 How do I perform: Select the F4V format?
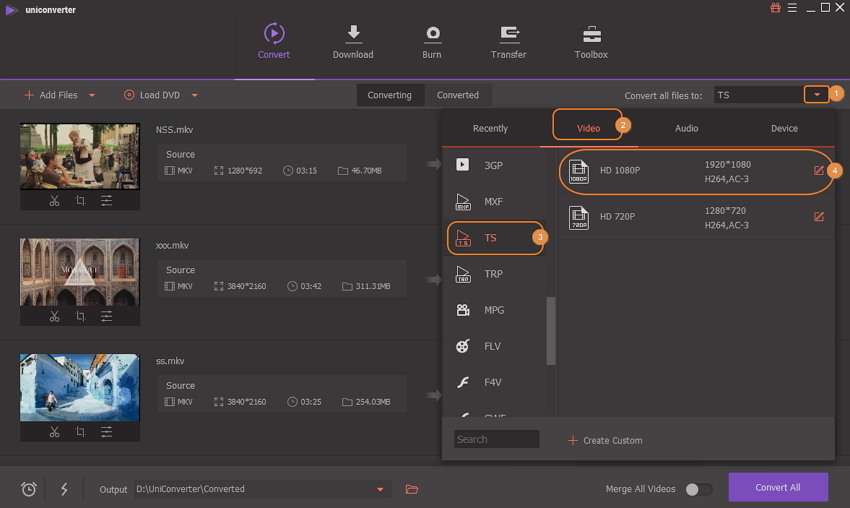tap(493, 382)
